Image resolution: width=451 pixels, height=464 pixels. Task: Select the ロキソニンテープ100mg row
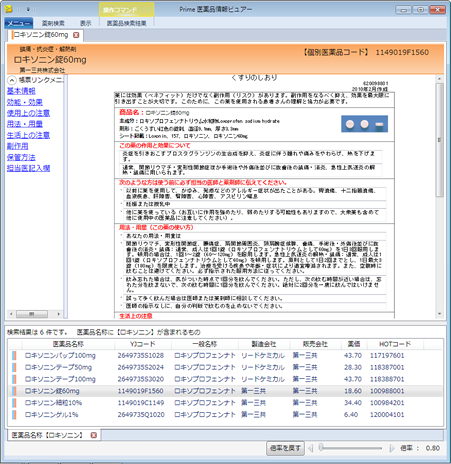(x=226, y=379)
